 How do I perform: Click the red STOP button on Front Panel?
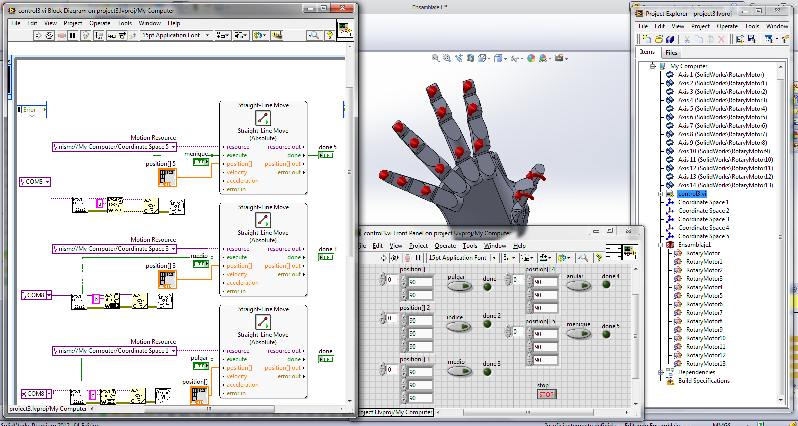pyautogui.click(x=547, y=394)
